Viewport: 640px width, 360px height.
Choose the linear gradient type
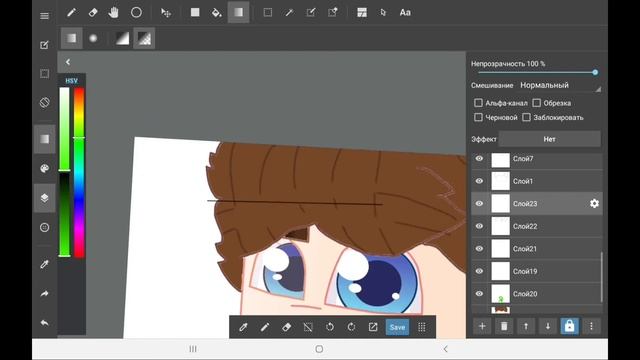tap(71, 38)
